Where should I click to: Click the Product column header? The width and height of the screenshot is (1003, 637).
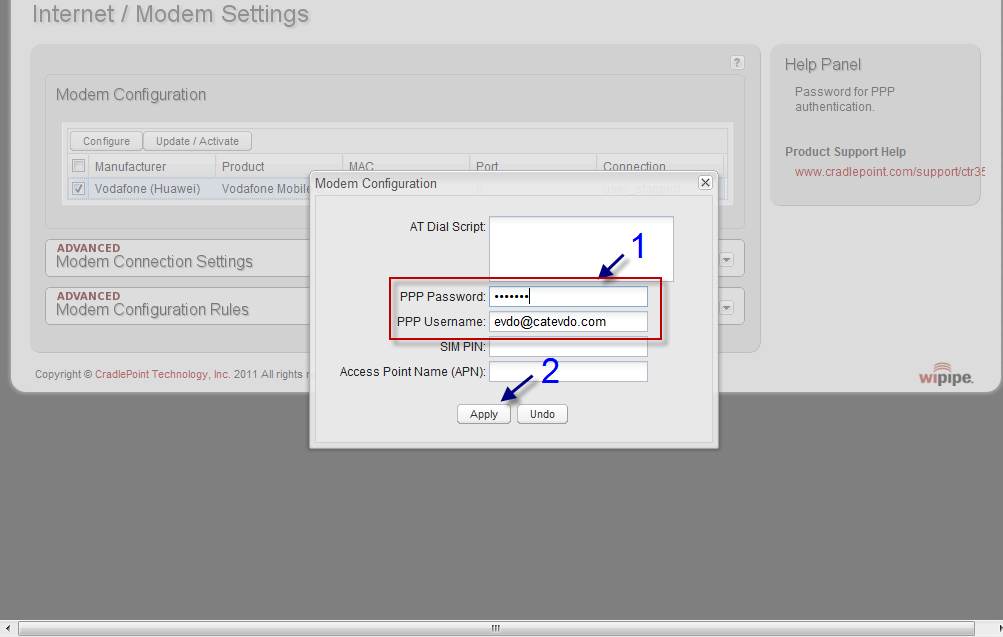(243, 166)
